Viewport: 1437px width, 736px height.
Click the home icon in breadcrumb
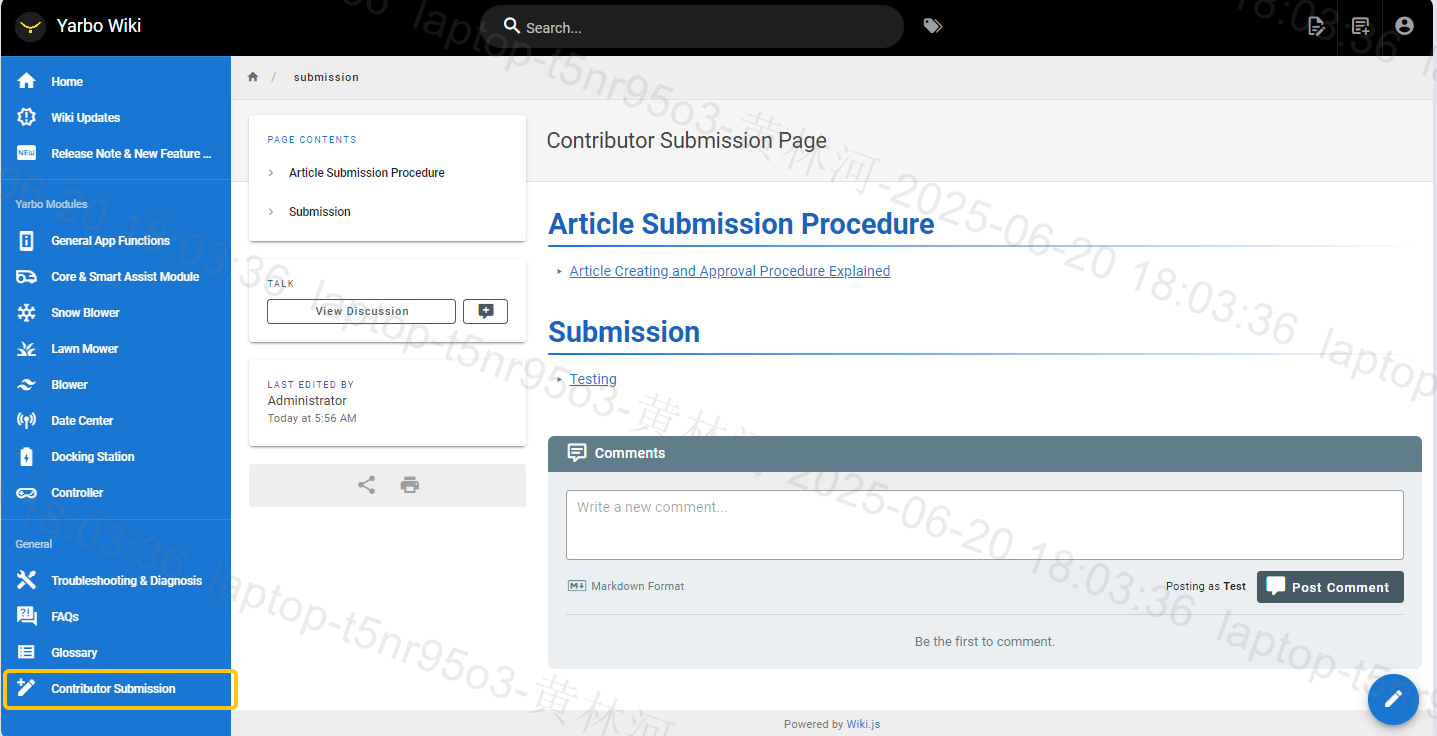tap(253, 77)
